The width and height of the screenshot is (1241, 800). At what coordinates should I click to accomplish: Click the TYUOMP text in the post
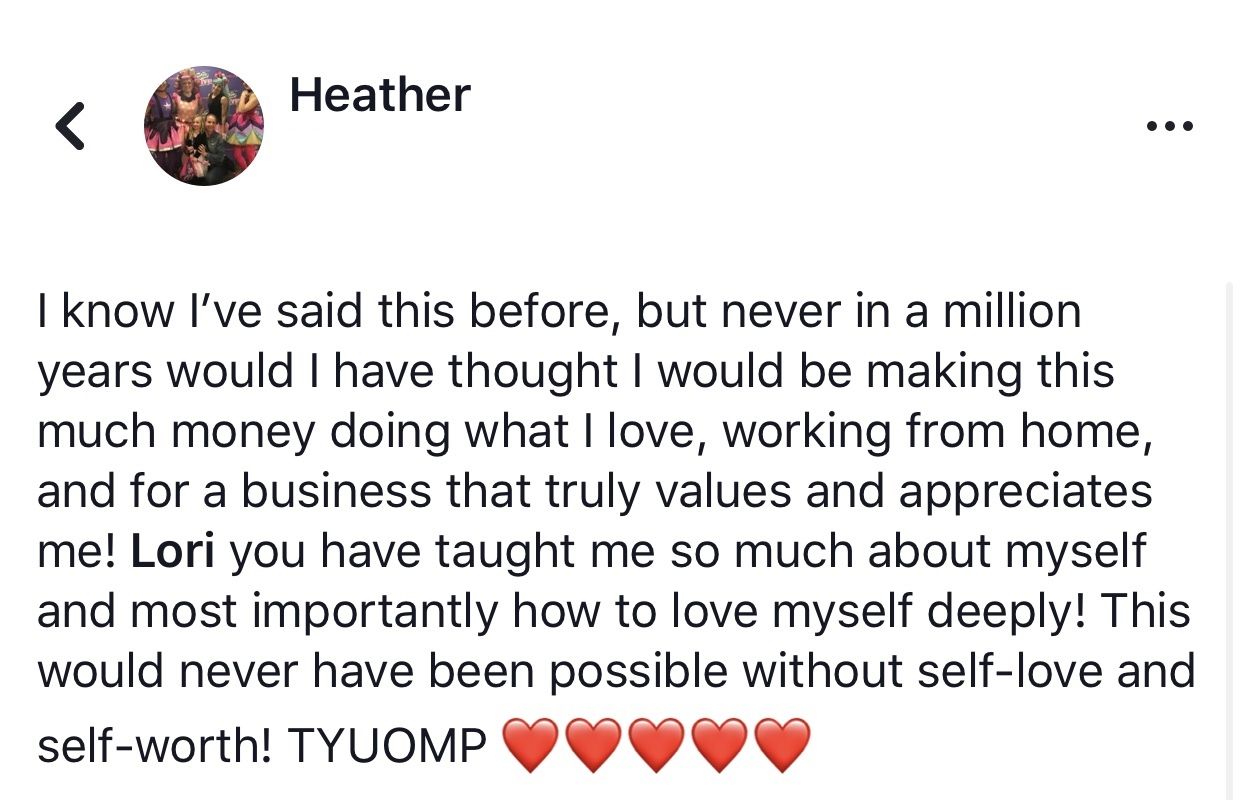coord(388,746)
